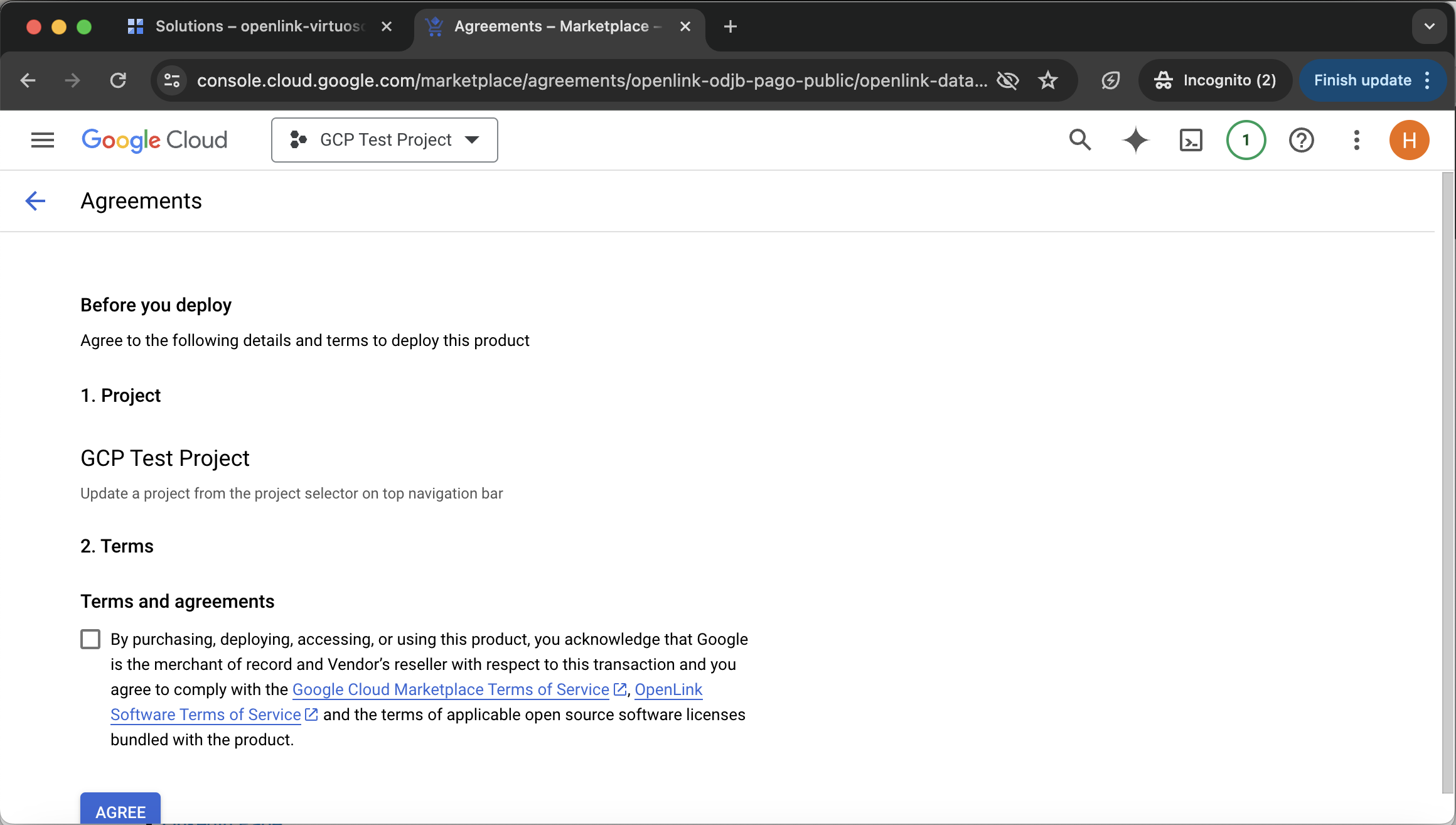Open the account avatar H
1456x825 pixels.
click(x=1409, y=140)
